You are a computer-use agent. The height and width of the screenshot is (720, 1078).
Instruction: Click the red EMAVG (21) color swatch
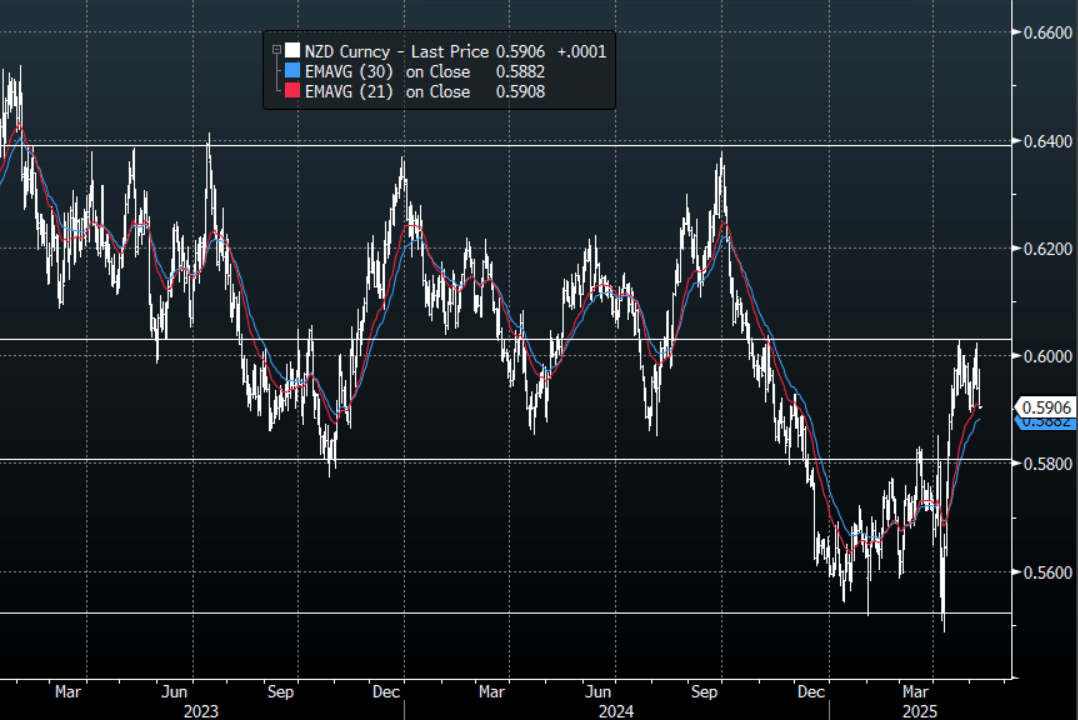click(291, 91)
